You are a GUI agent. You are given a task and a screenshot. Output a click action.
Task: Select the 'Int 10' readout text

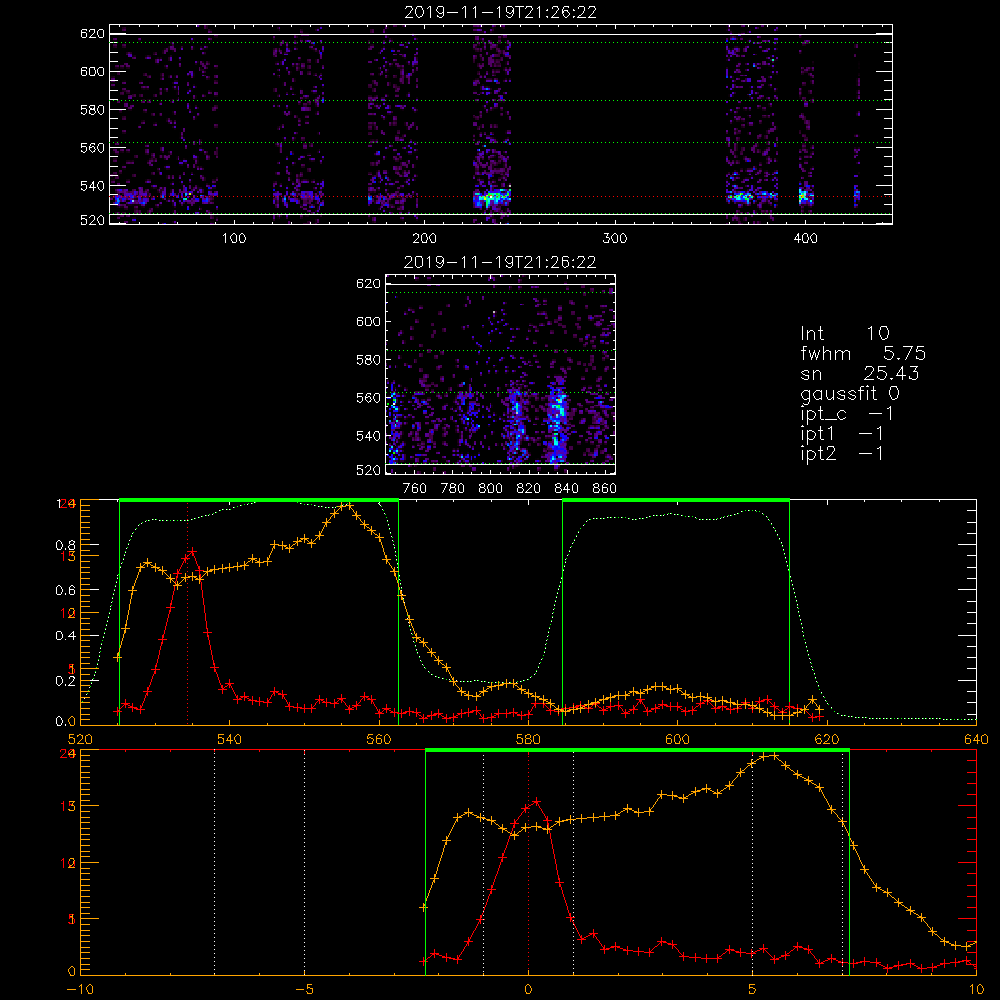(x=844, y=333)
